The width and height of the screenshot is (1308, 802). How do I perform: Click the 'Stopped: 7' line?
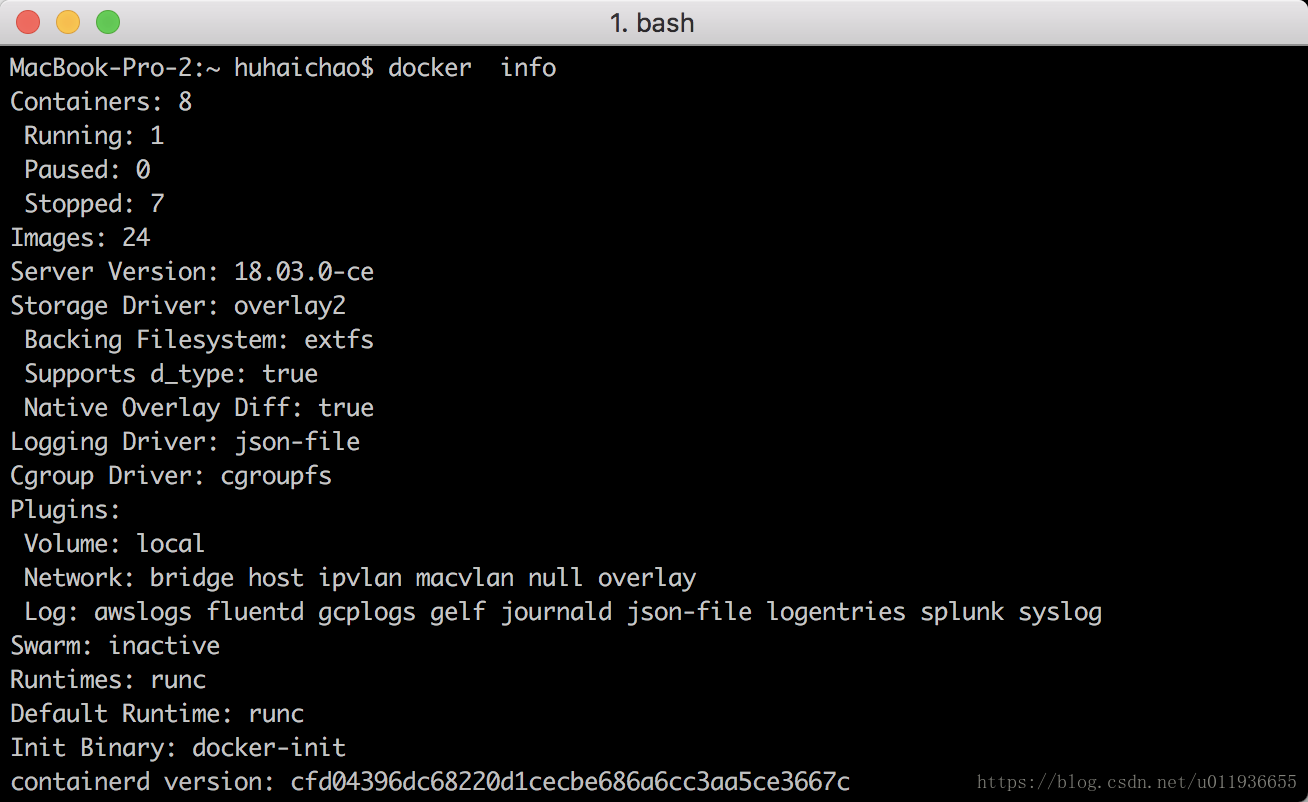point(94,204)
